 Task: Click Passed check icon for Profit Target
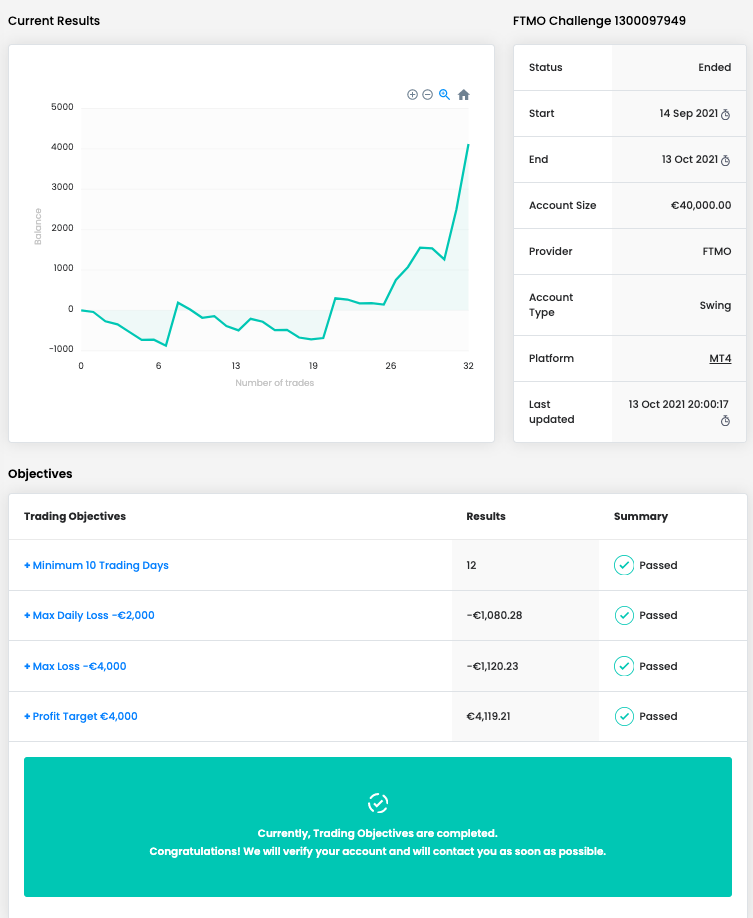[624, 716]
